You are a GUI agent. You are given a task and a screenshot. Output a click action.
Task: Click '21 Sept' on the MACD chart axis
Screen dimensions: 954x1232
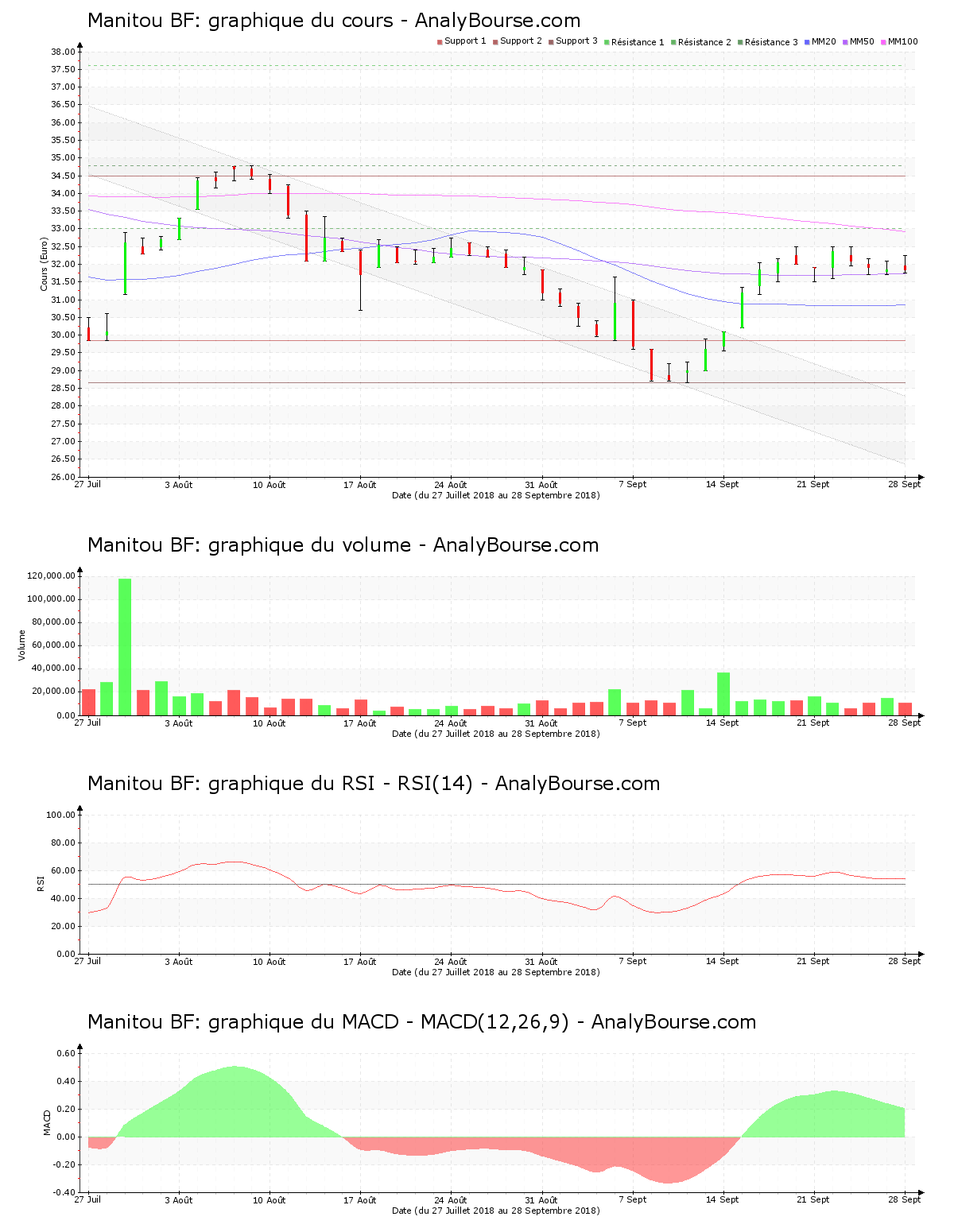[x=813, y=1199]
